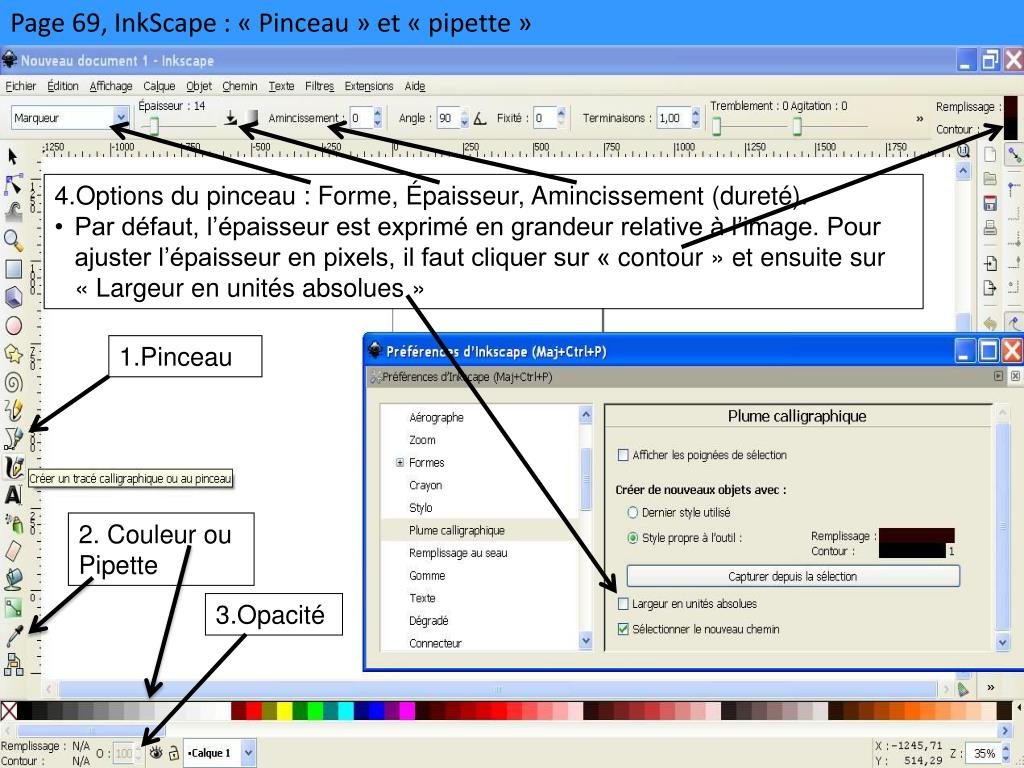Adjust the Terminaisons spinner arrows
The image size is (1024, 768).
point(696,118)
